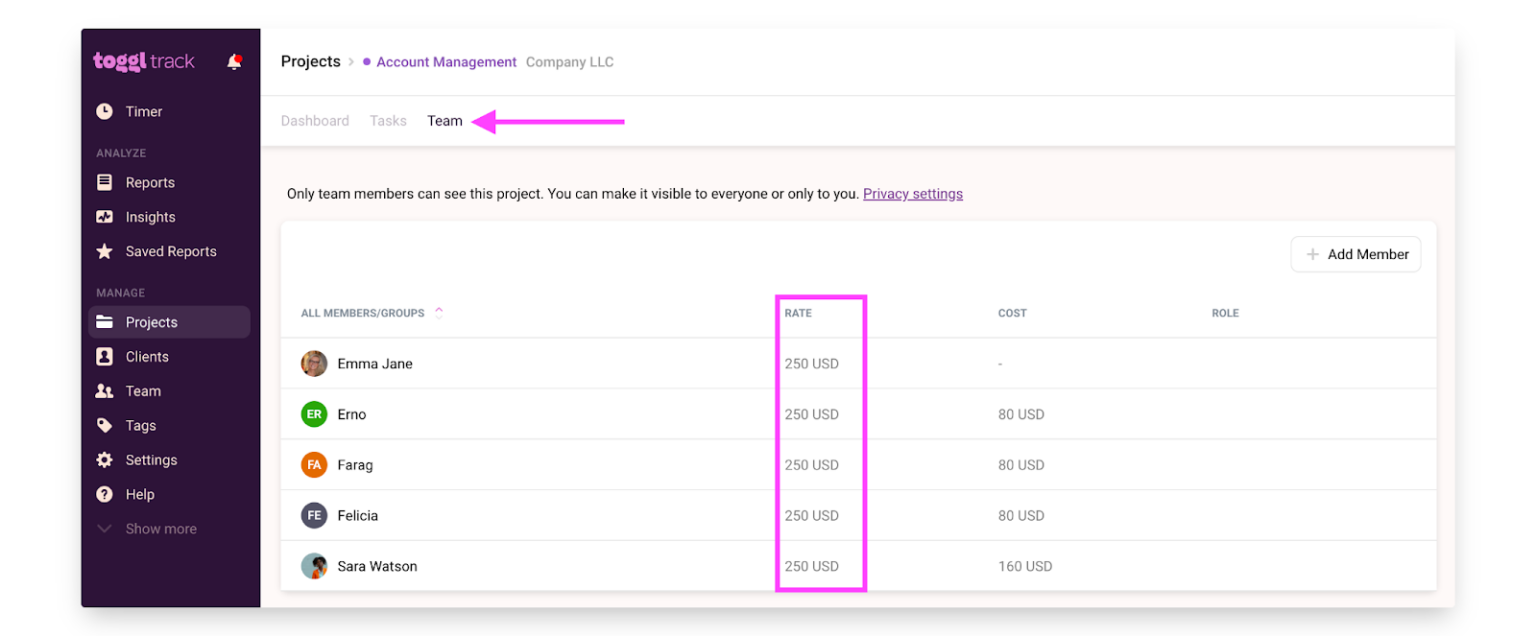Open Reports in the sidebar

149,182
